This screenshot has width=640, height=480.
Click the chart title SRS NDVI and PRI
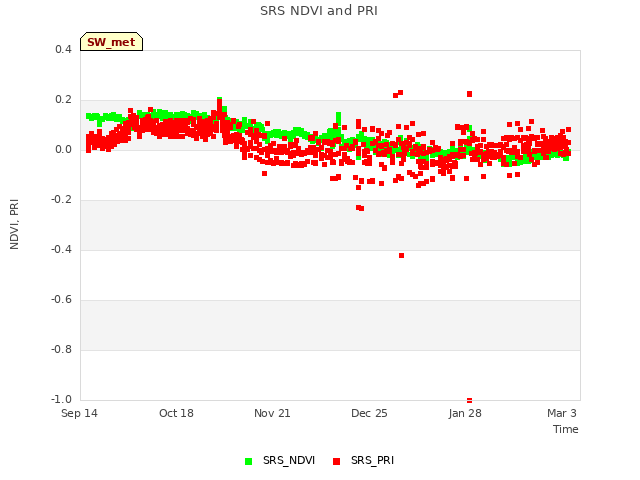click(x=319, y=11)
